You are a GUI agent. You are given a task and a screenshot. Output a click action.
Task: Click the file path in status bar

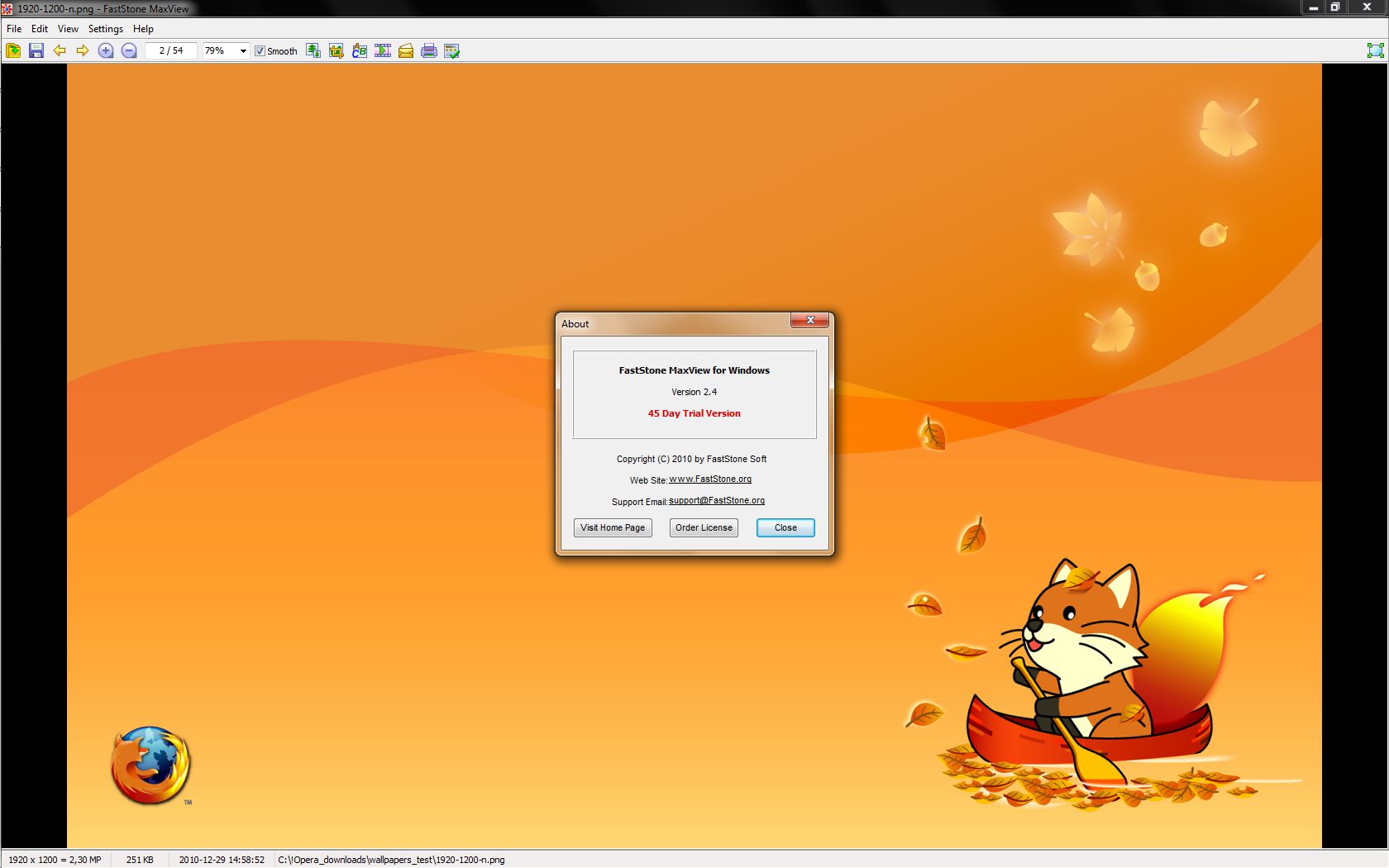pos(391,860)
